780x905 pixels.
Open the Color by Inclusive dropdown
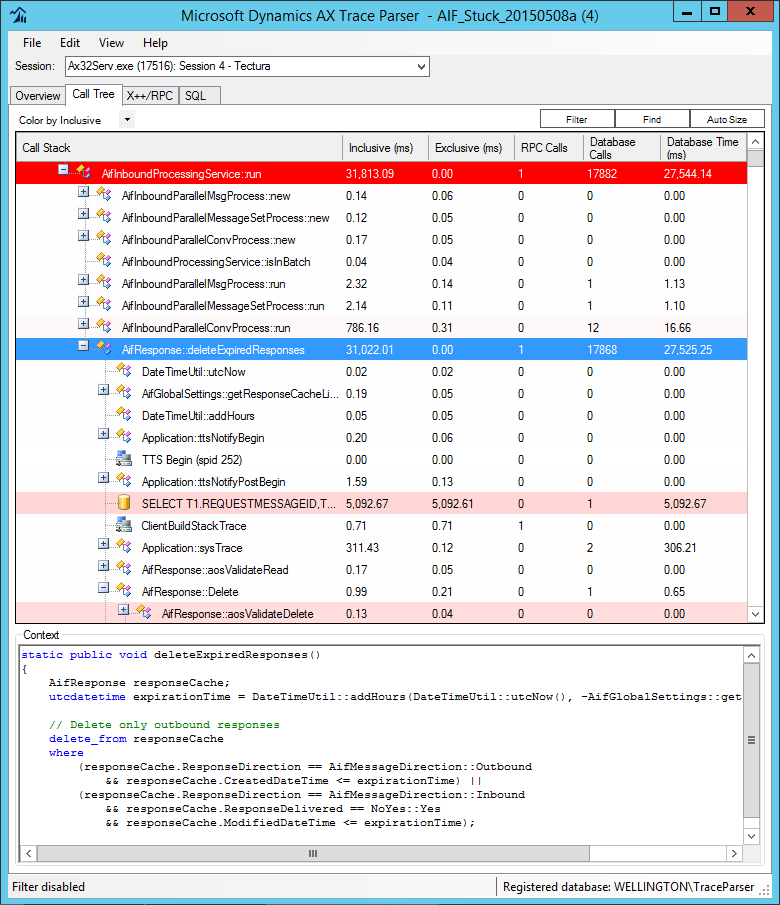[x=127, y=120]
